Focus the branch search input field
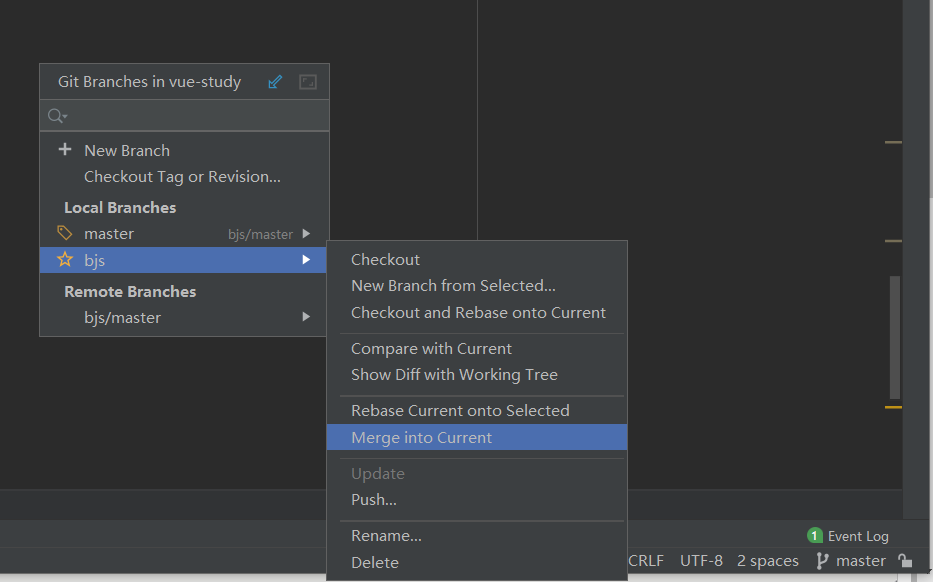Screen dimensions: 933x582 click(195, 117)
